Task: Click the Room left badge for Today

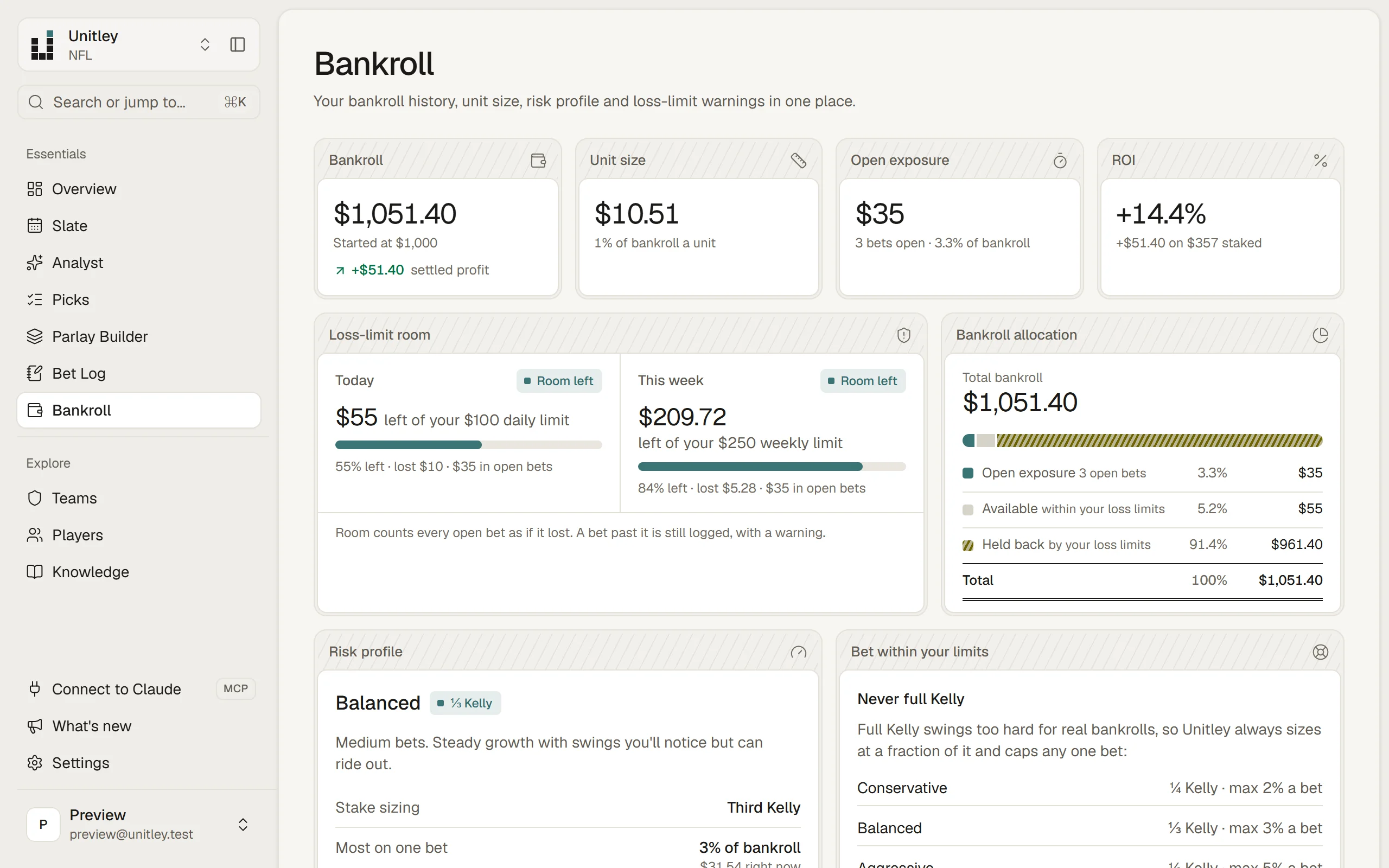Action: click(x=559, y=381)
